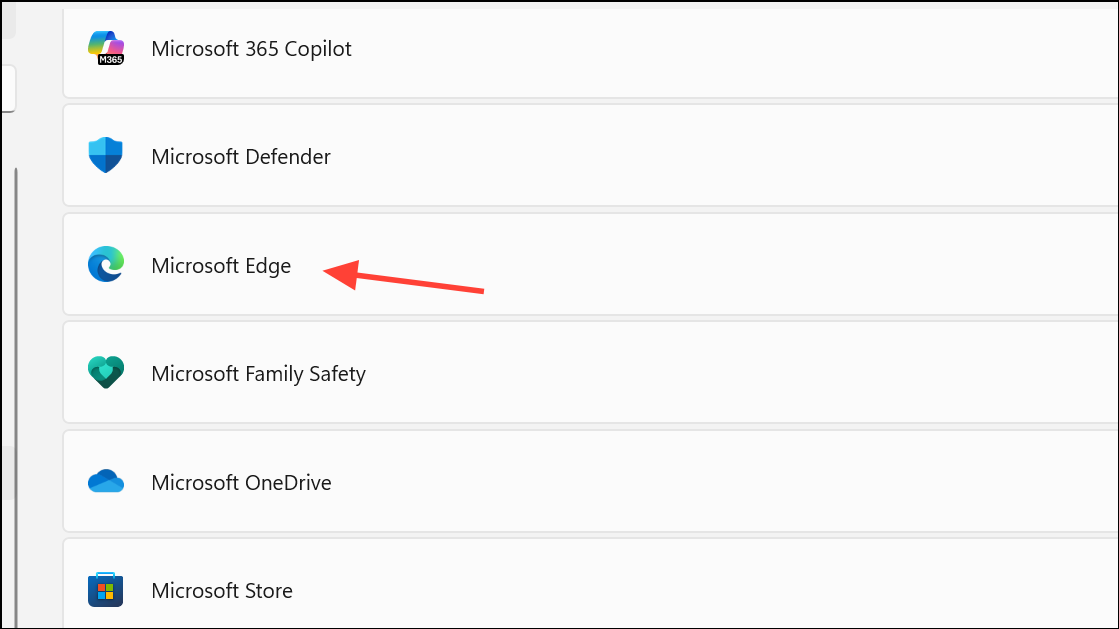Expand the Microsoft Edge row card
This screenshot has width=1119, height=629.
(591, 264)
